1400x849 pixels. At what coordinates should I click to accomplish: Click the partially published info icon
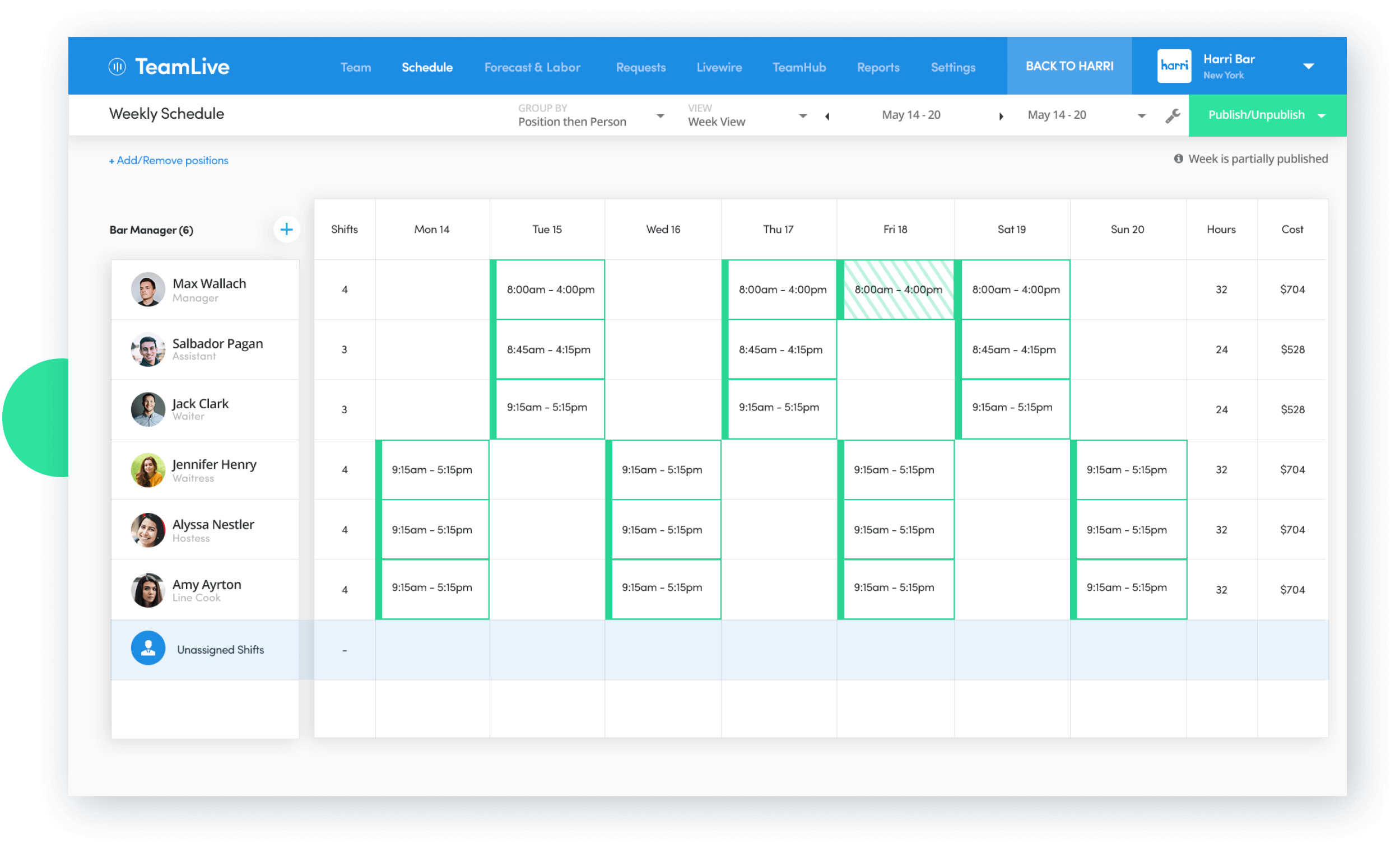(1178, 159)
